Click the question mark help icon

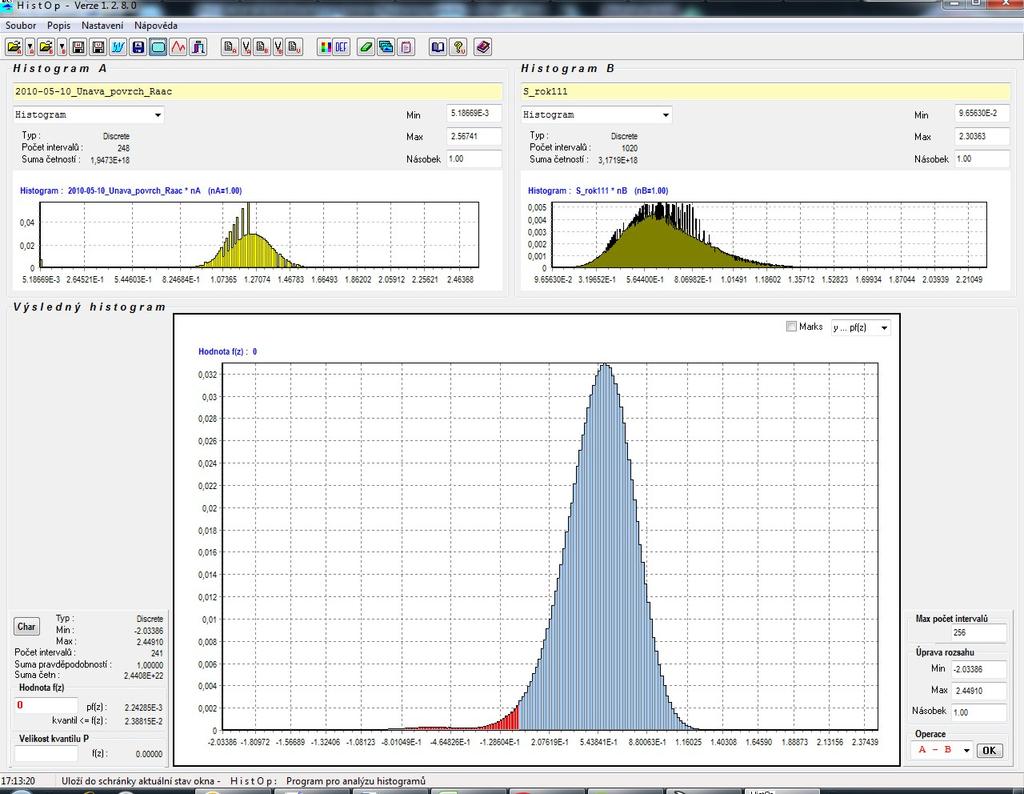tap(458, 47)
